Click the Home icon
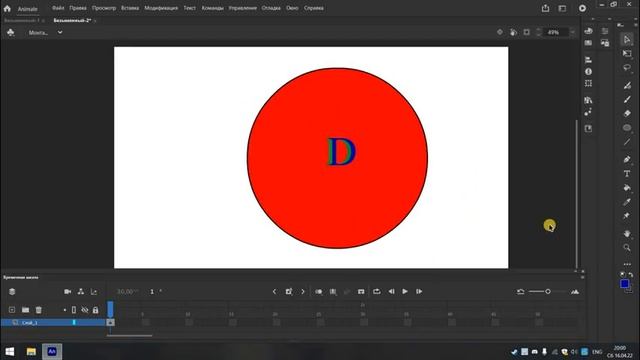The image size is (640, 360). [x=7, y=8]
